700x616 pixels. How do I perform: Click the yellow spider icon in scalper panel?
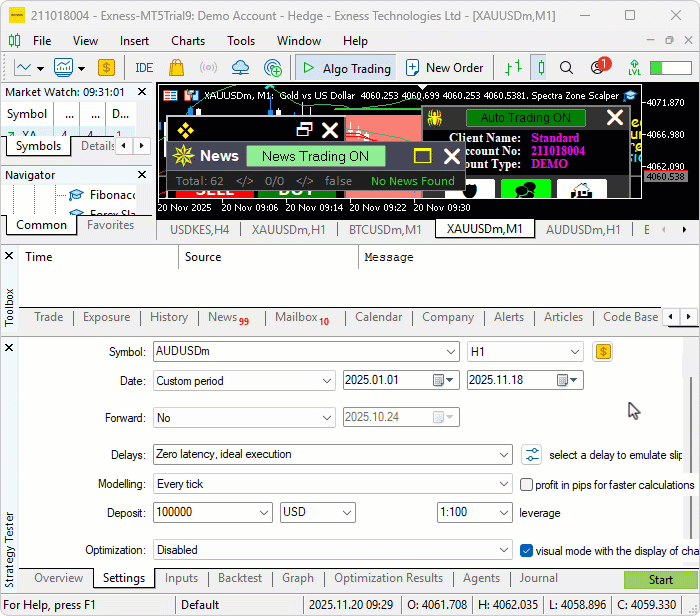[x=434, y=118]
